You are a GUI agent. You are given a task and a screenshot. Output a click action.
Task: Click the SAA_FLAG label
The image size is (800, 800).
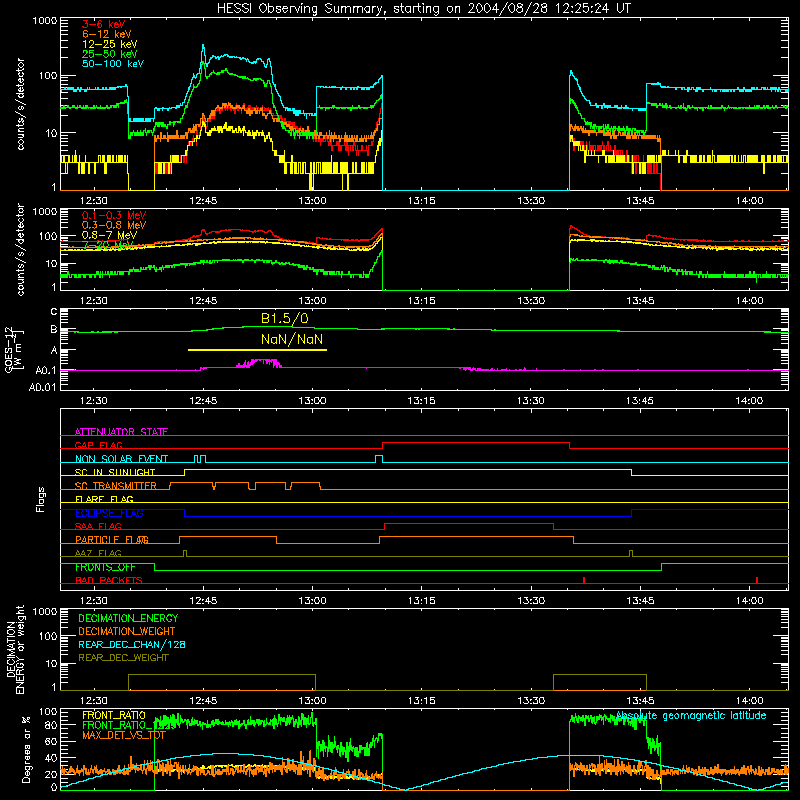(x=98, y=526)
